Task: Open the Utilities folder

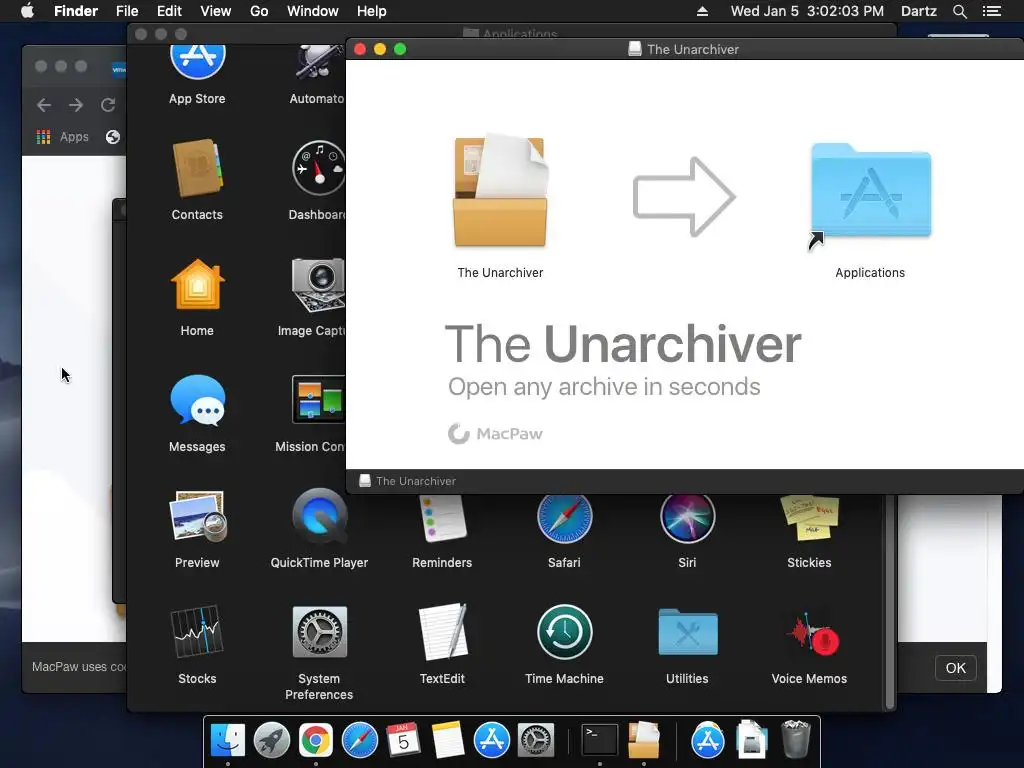Action: pos(687,632)
